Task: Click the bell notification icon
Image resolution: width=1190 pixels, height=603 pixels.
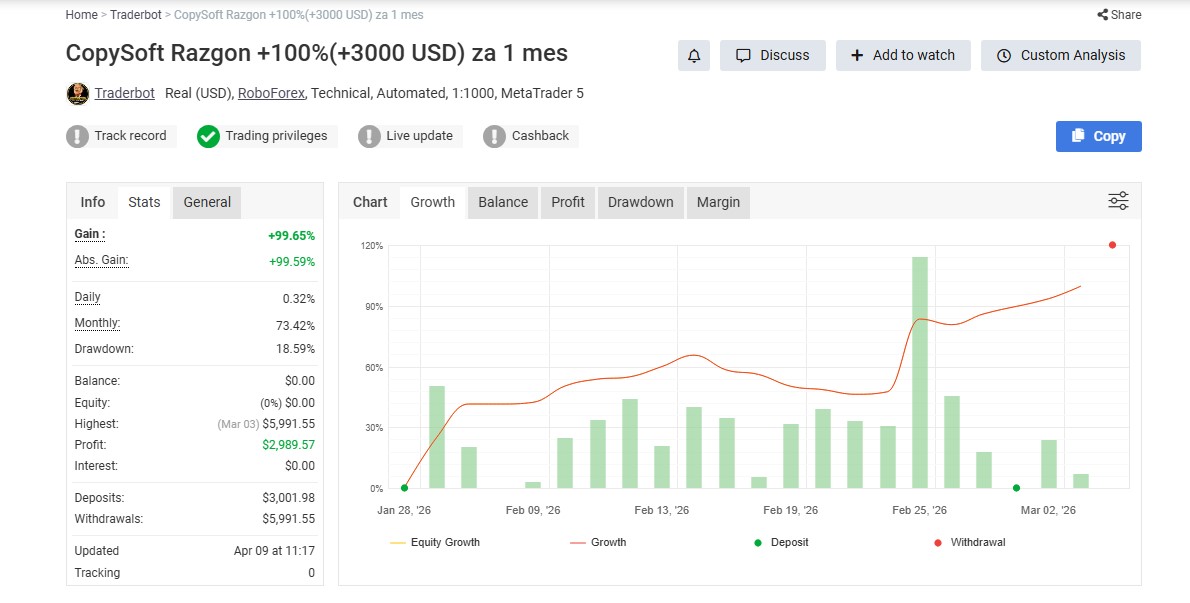Action: coord(694,55)
